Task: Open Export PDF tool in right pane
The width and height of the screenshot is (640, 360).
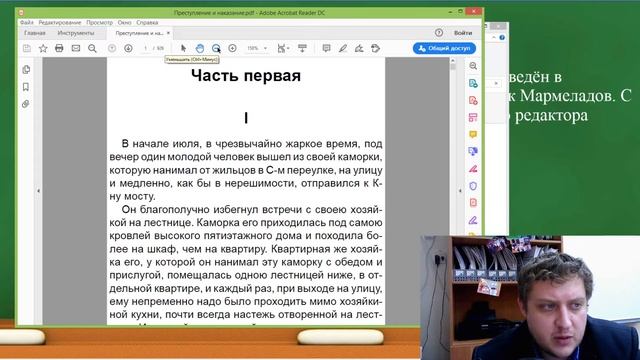Action: click(x=473, y=83)
